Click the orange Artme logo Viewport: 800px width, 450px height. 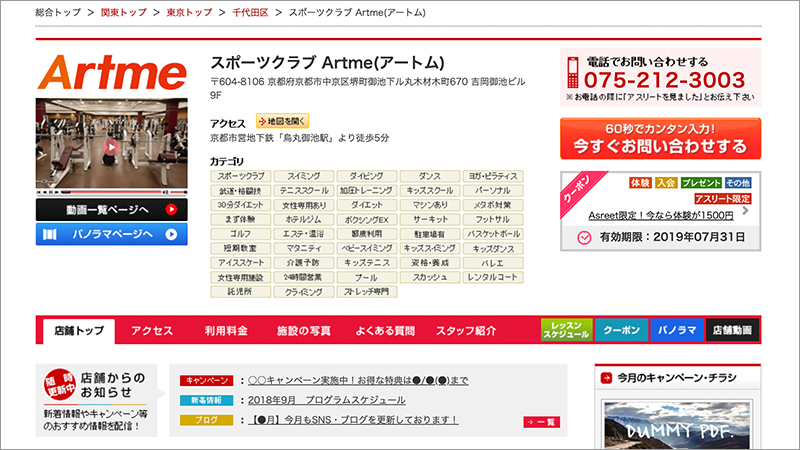tap(112, 72)
